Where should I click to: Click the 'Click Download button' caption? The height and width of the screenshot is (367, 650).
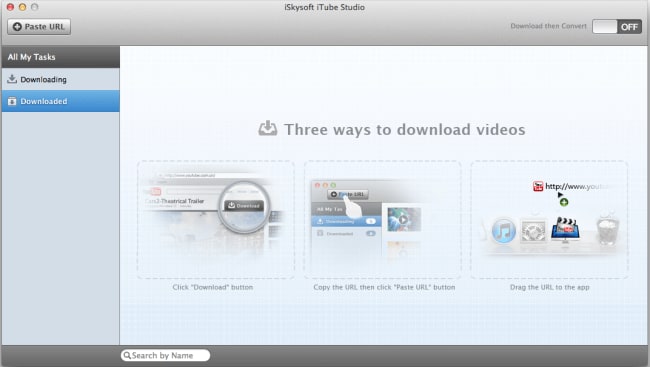(x=213, y=287)
